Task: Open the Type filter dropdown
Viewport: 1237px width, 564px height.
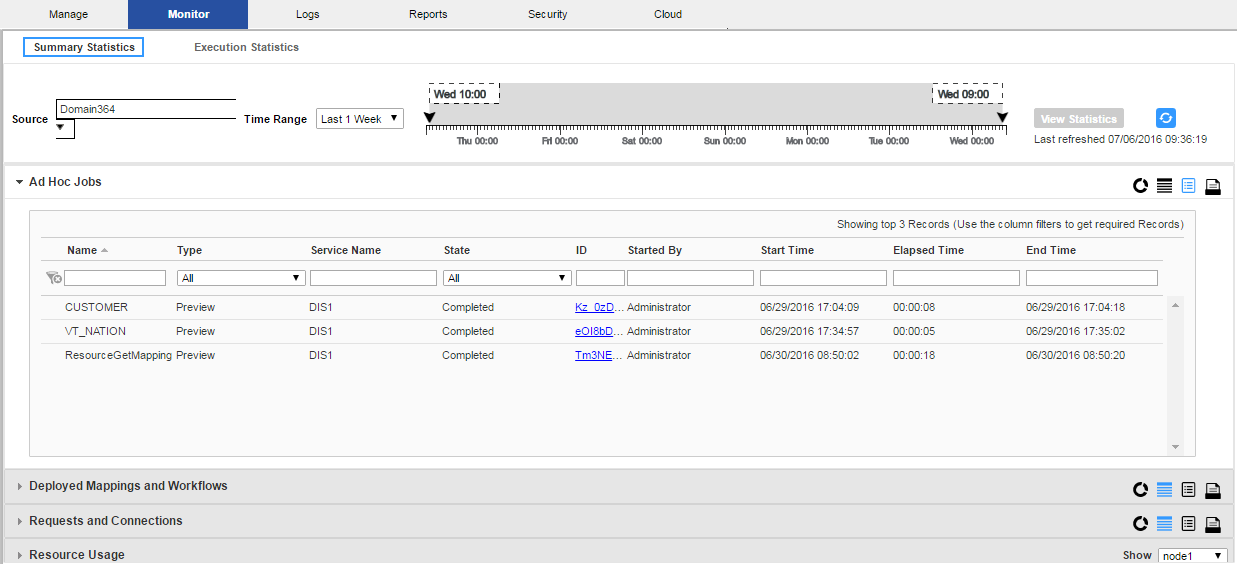Action: point(241,278)
